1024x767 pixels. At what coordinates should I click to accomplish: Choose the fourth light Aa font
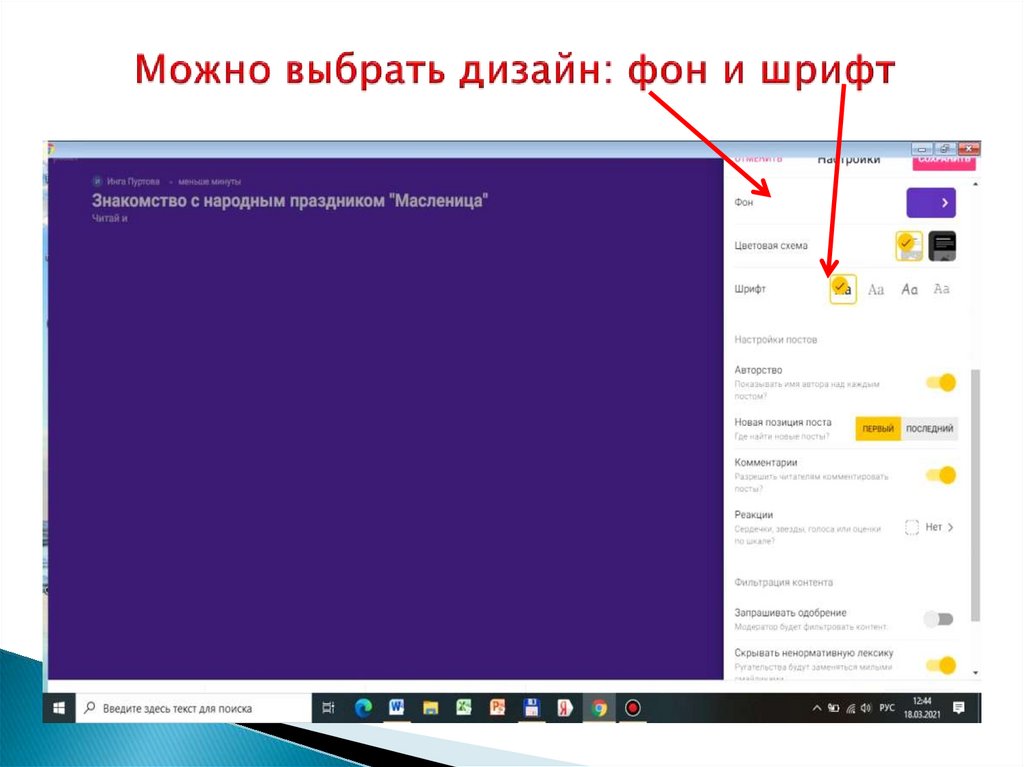click(941, 289)
